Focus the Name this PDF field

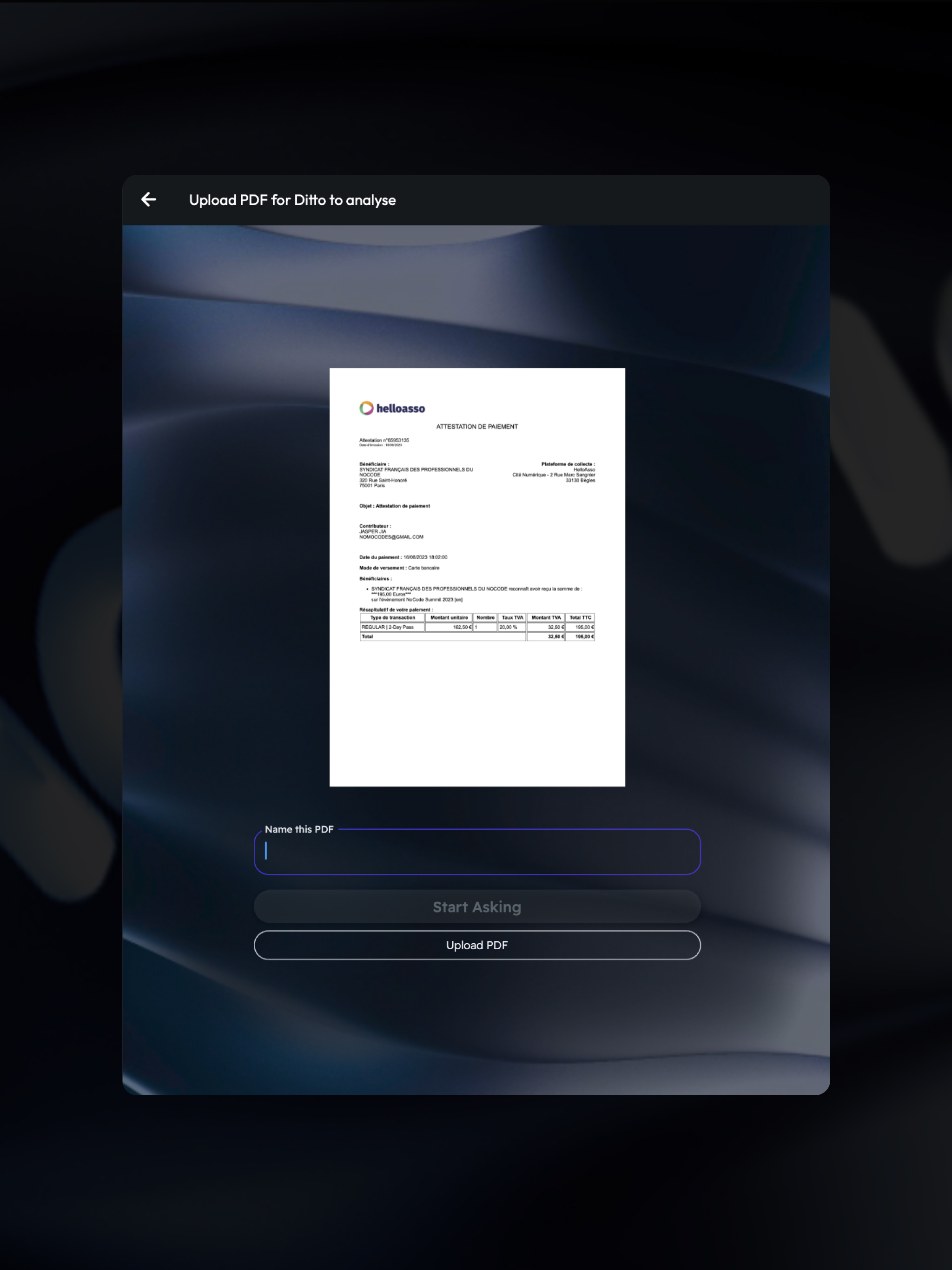pyautogui.click(x=476, y=852)
